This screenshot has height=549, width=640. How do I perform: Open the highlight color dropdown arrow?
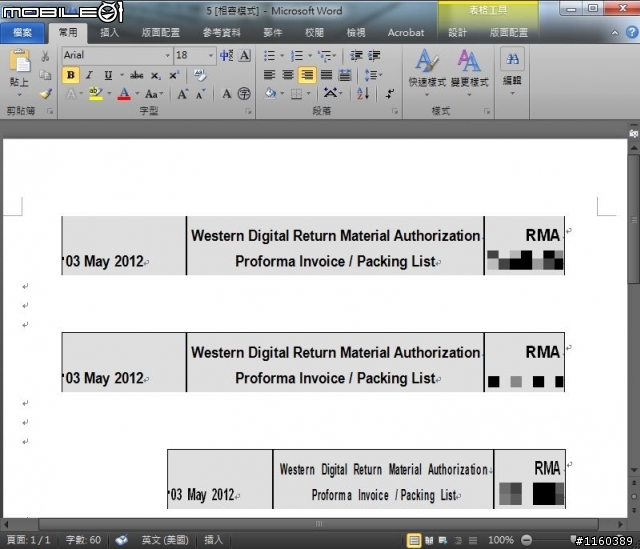pyautogui.click(x=109, y=94)
